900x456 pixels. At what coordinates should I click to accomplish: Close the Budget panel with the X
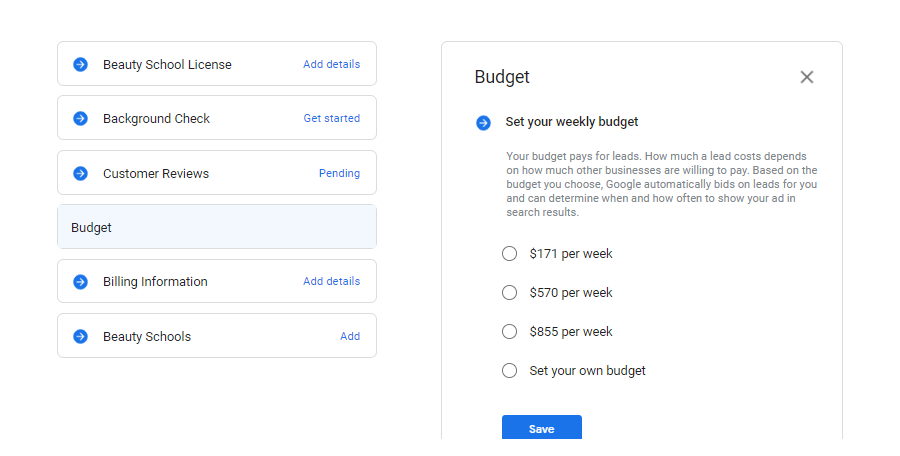coord(806,77)
